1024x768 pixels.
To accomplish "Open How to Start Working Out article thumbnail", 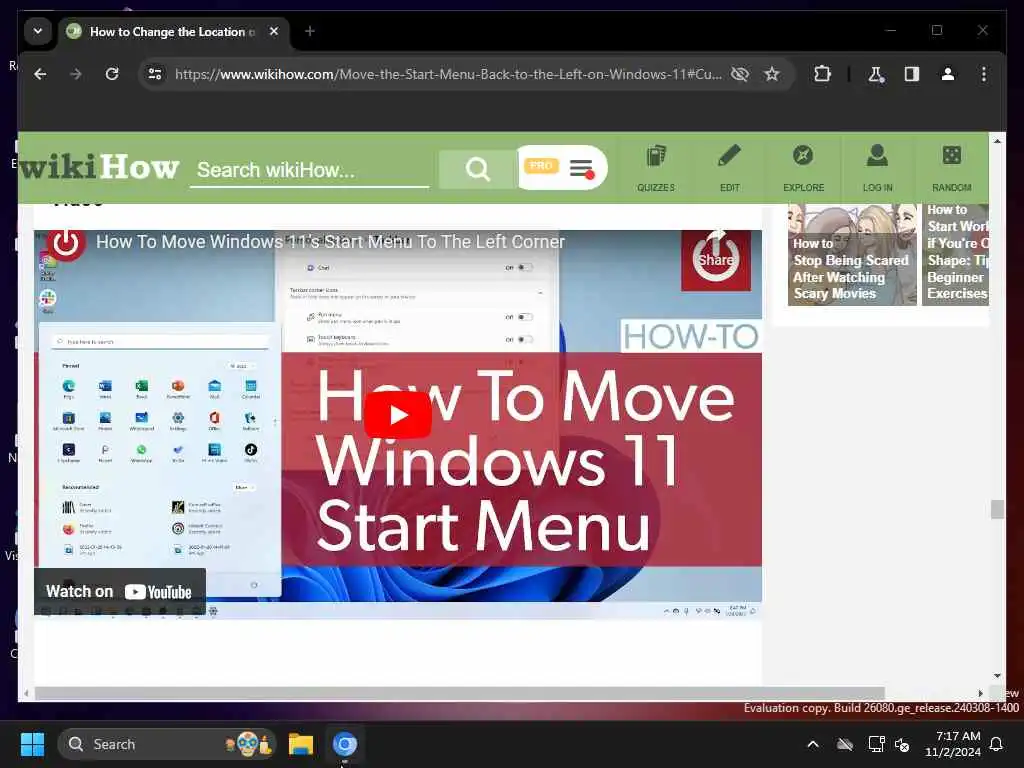I will (955, 255).
